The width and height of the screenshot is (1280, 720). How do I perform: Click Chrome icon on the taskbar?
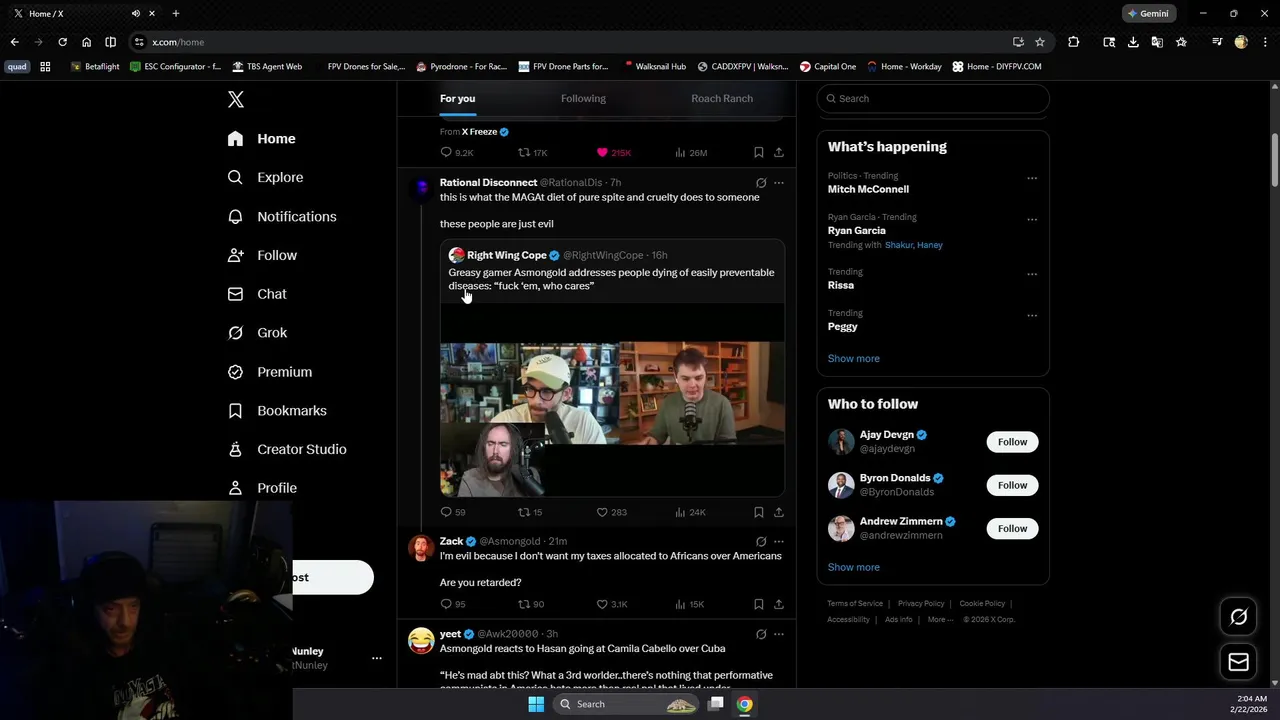745,704
